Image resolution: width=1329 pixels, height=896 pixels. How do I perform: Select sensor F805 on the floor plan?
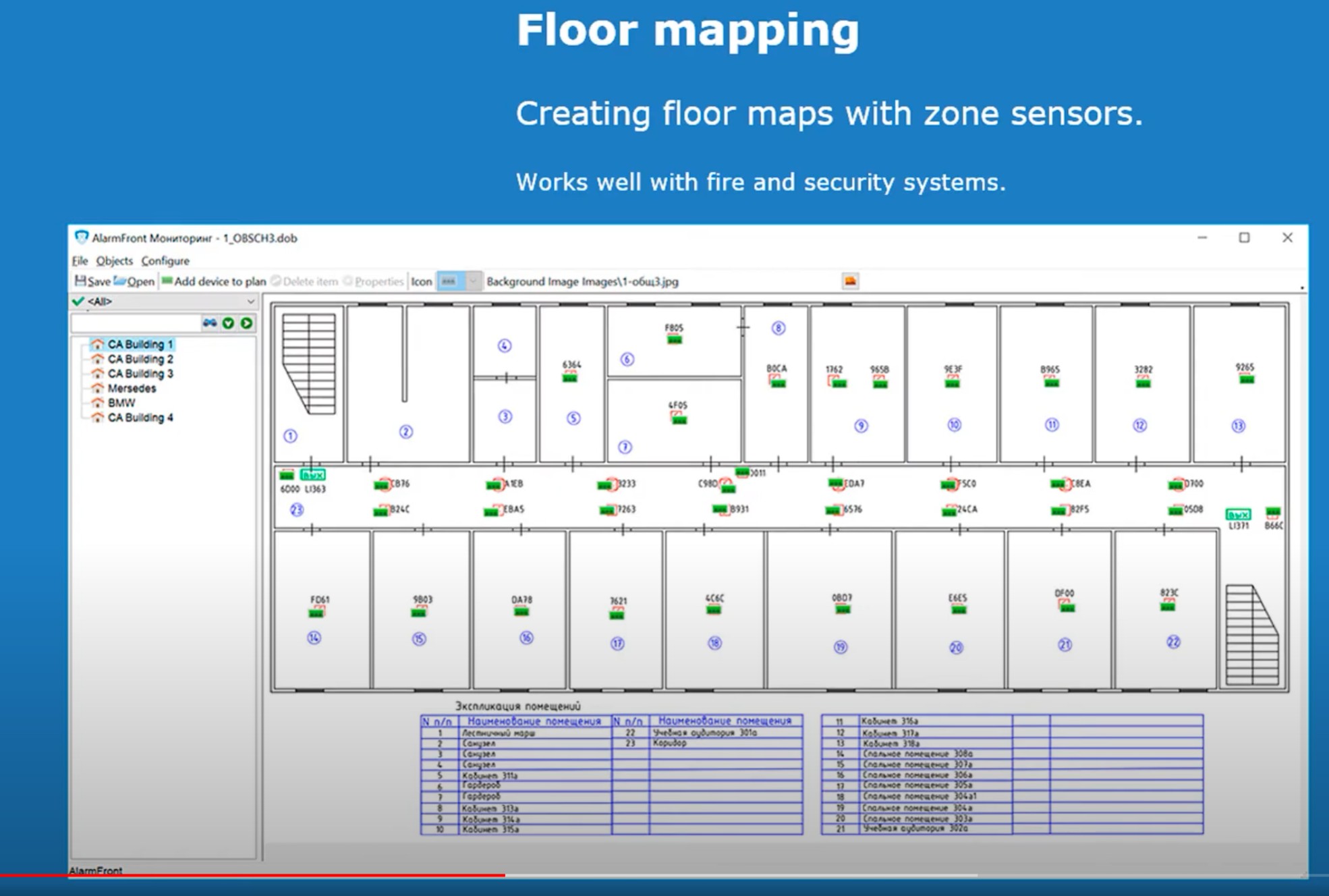674,339
